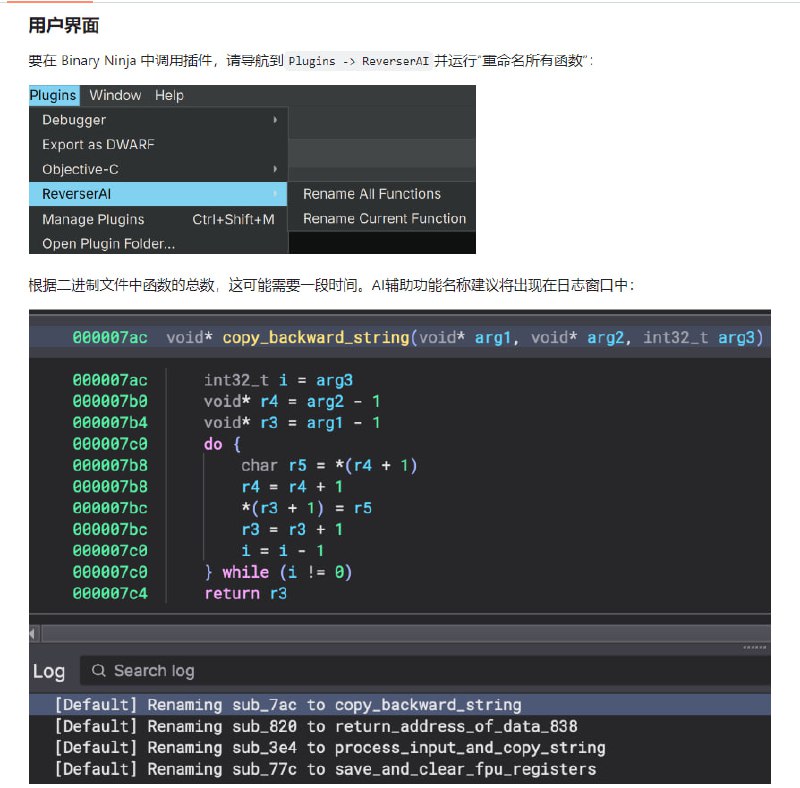Screen dimensions: 800x788
Task: Click Export as DWARF entry
Action: point(96,144)
